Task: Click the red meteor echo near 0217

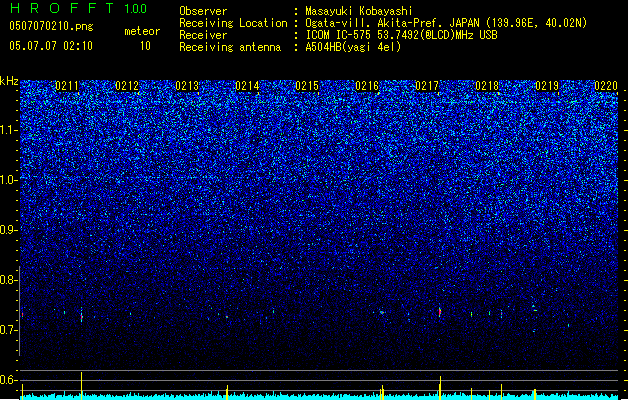Action: [440, 311]
